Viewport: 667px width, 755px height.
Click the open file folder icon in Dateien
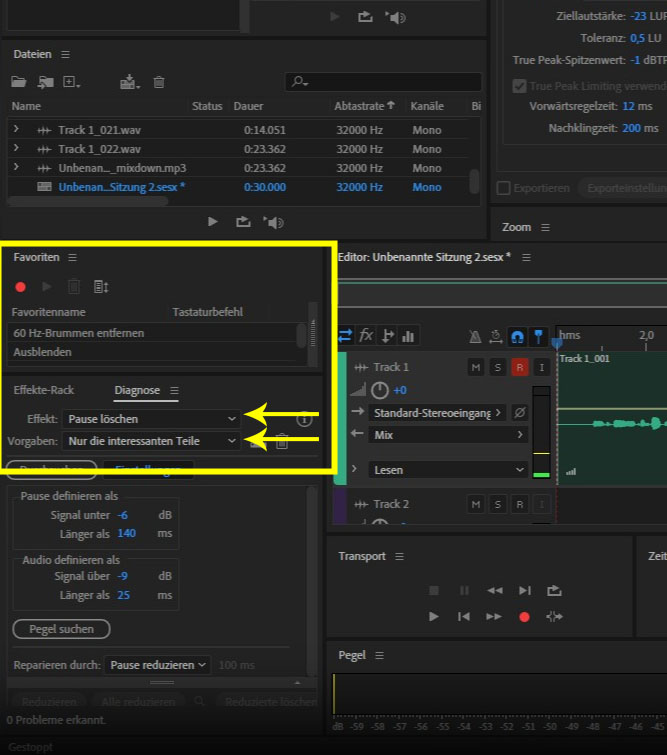(19, 82)
